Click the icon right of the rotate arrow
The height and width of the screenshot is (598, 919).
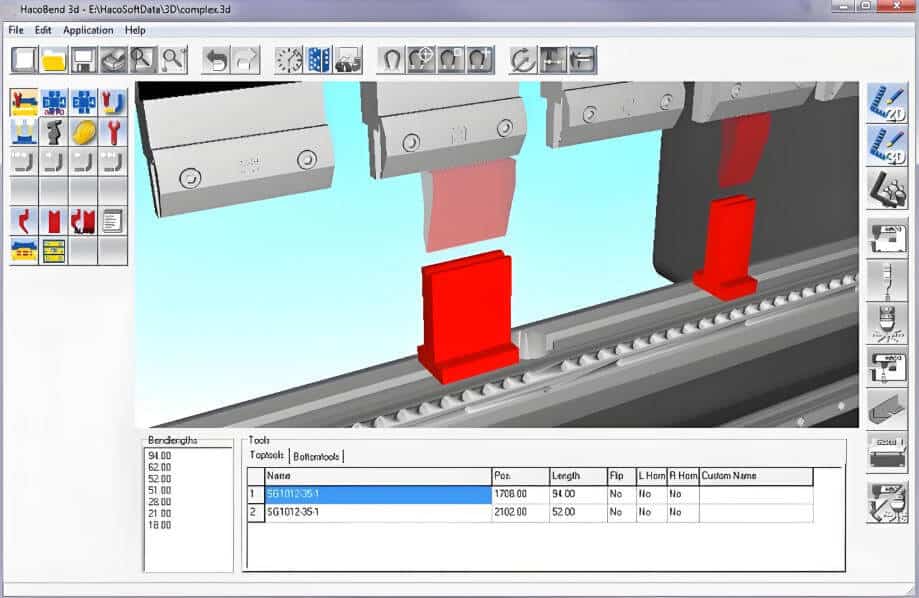click(553, 60)
